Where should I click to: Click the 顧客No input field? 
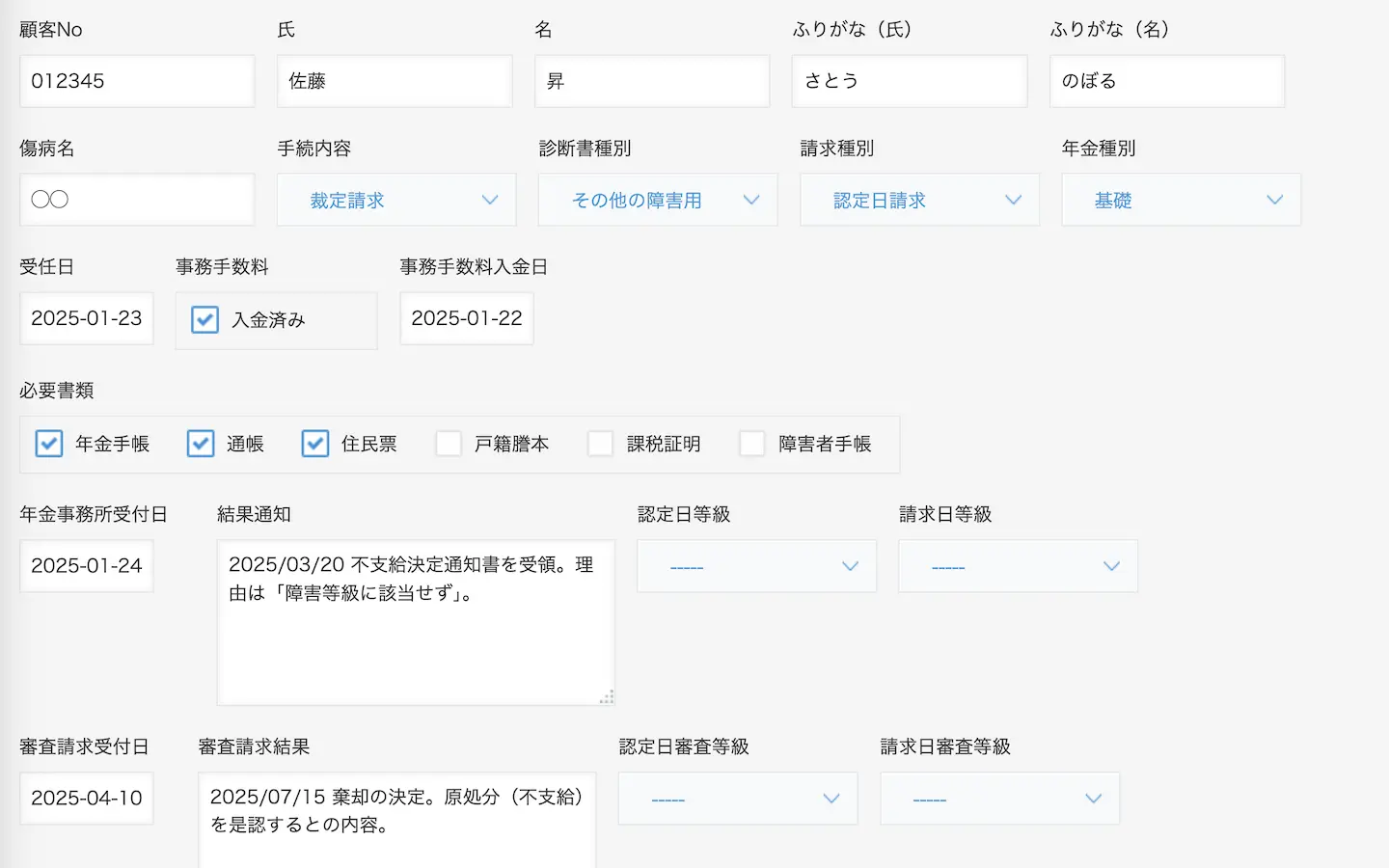(x=137, y=81)
